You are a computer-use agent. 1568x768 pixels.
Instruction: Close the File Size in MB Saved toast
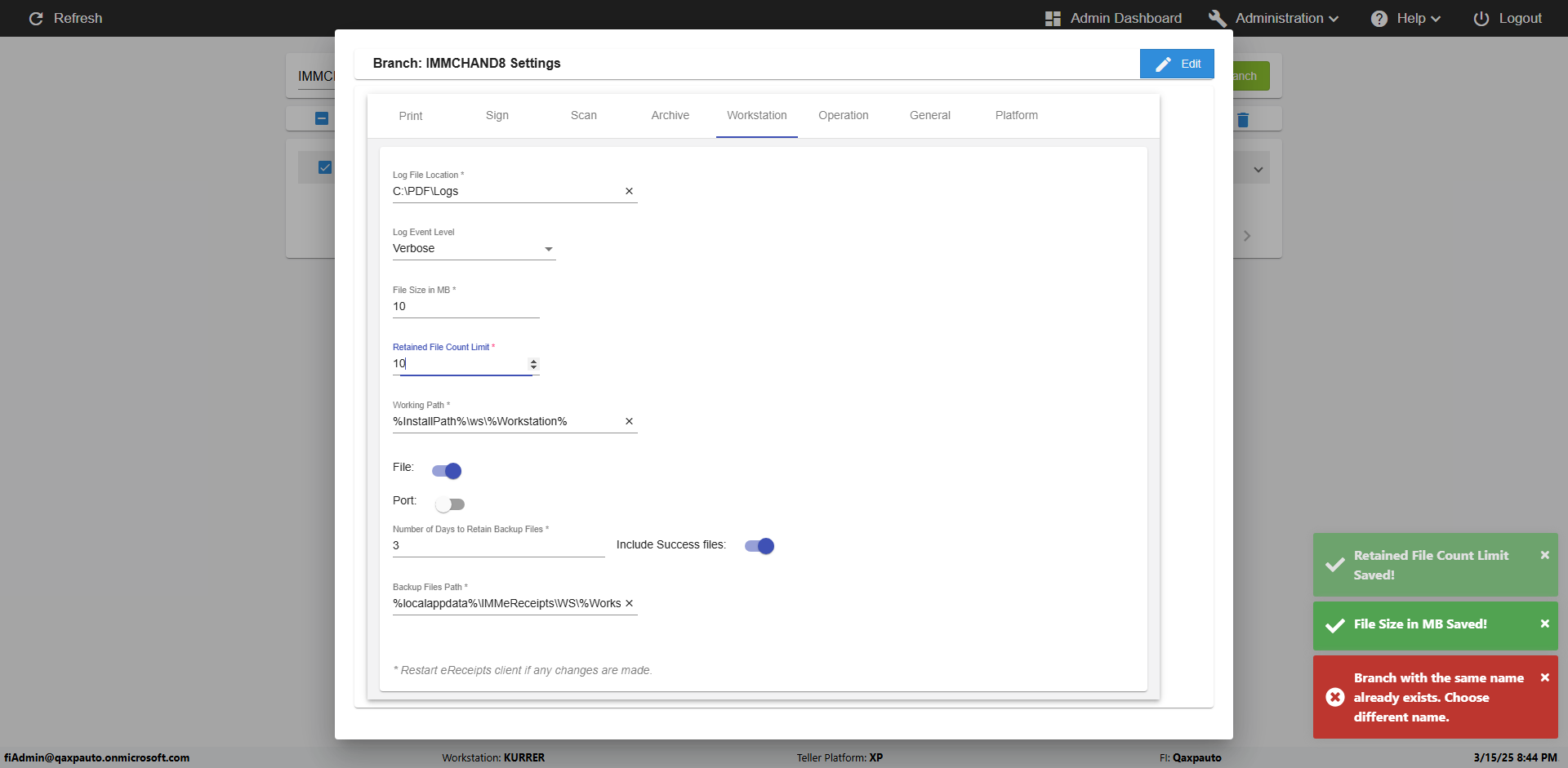[1544, 624]
